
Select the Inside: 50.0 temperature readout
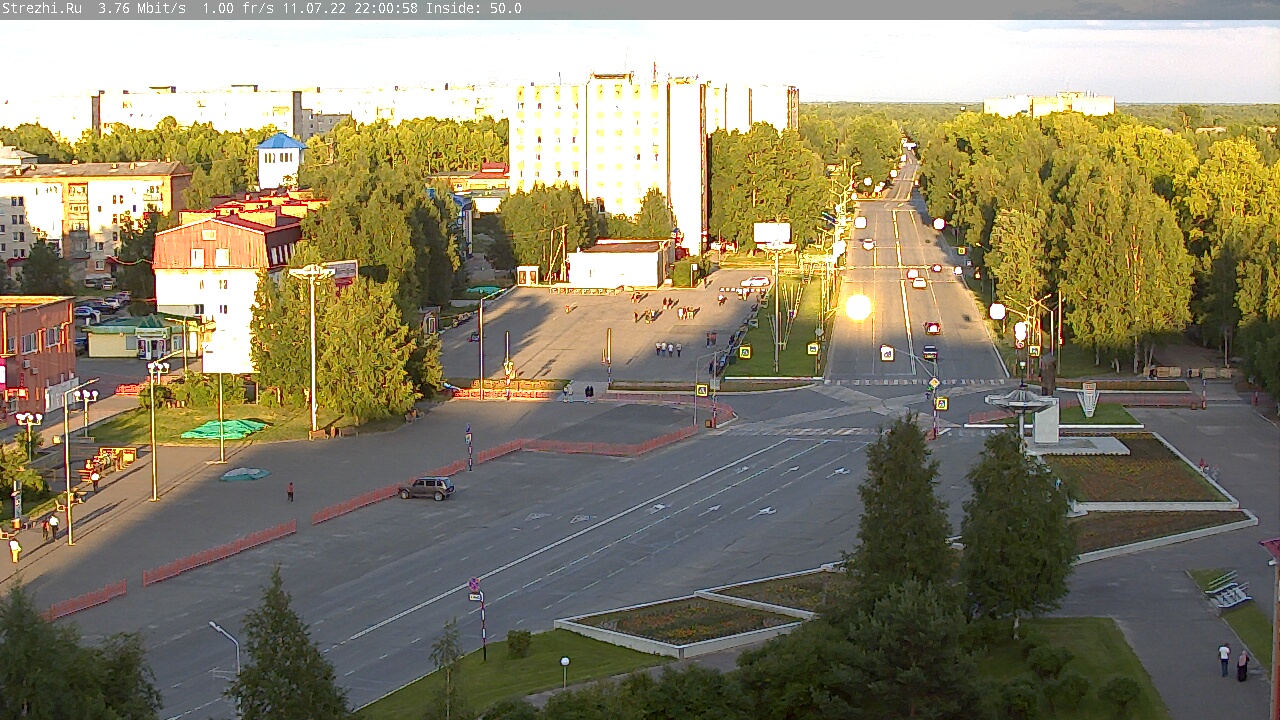[x=474, y=8]
